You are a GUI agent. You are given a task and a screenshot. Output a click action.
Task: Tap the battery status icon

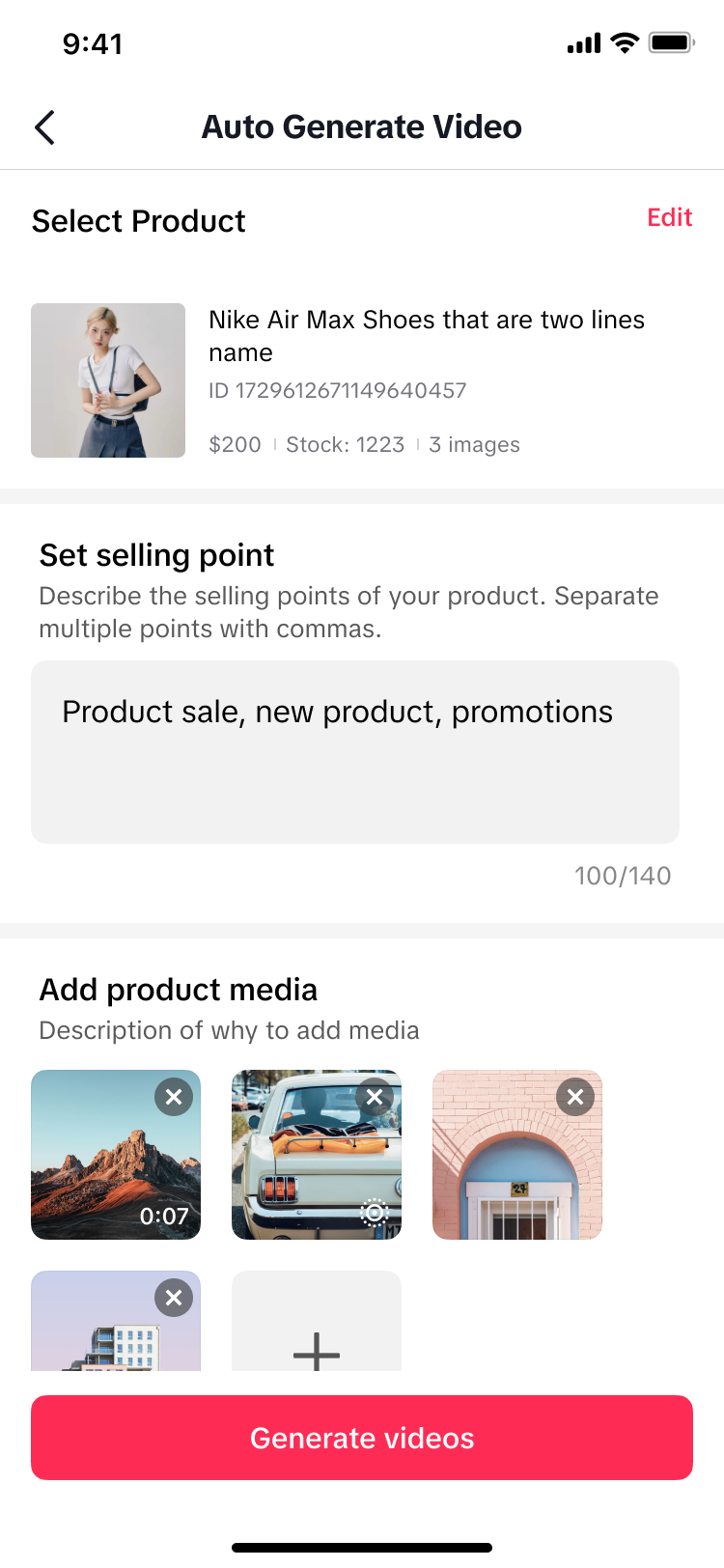[671, 42]
